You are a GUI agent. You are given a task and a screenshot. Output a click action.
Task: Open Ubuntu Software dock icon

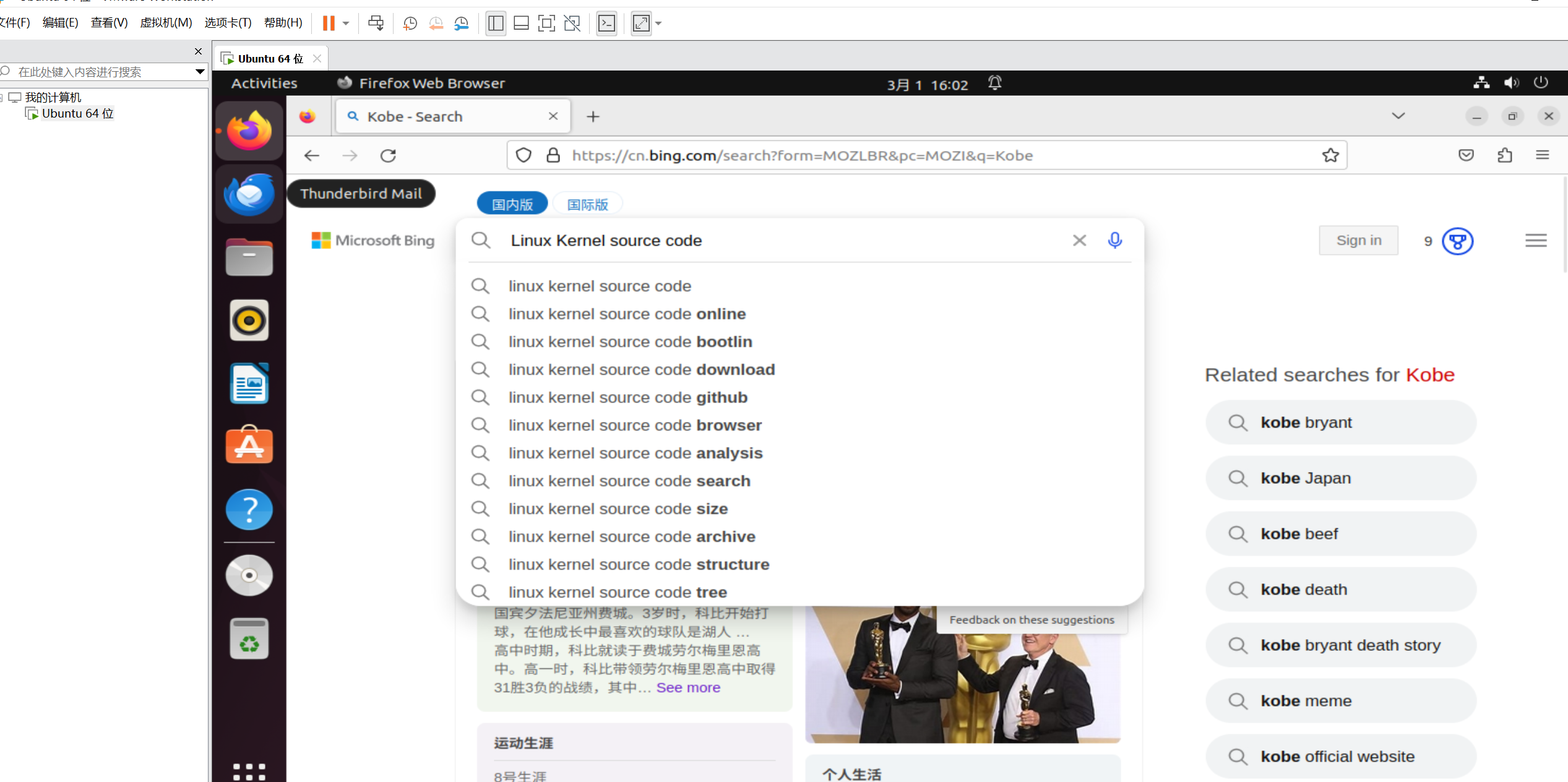coord(249,445)
